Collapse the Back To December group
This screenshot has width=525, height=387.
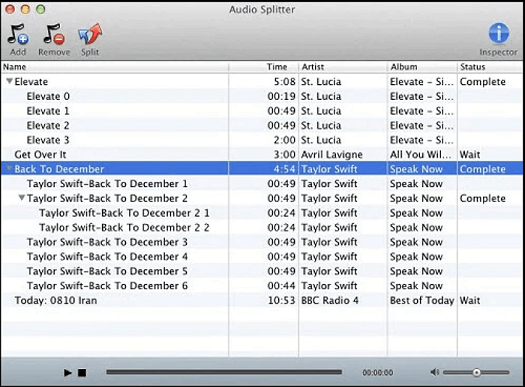[9, 168]
